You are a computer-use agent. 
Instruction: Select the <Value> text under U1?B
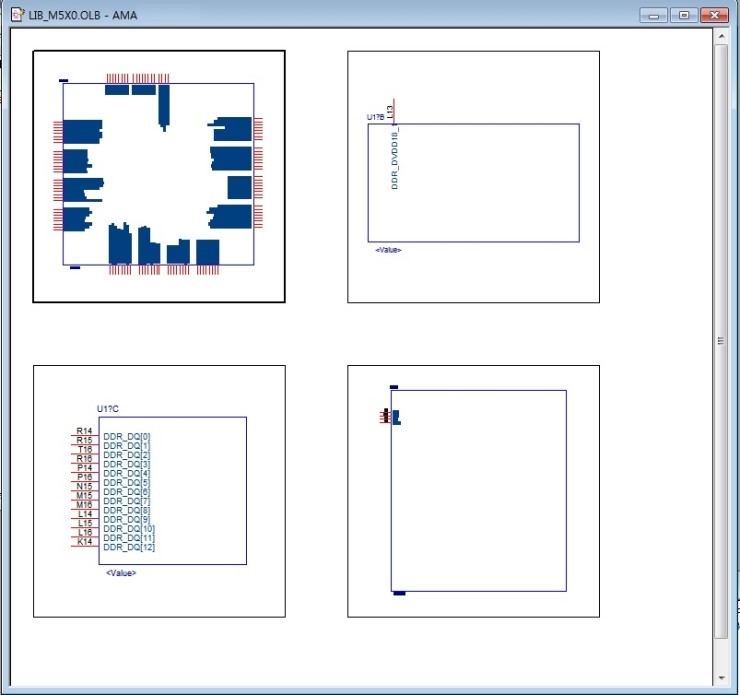[x=388, y=250]
